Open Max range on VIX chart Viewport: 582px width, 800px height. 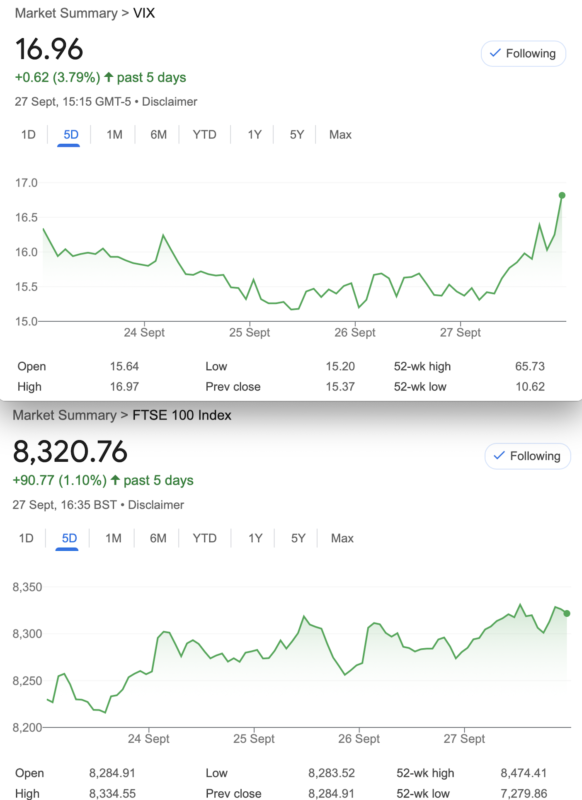point(340,135)
